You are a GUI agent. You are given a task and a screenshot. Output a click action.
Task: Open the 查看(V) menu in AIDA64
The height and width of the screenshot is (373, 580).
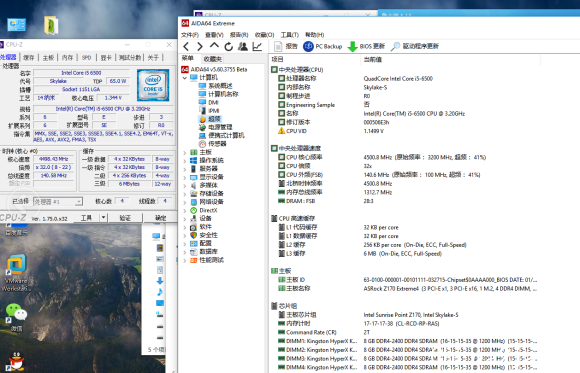[214, 35]
